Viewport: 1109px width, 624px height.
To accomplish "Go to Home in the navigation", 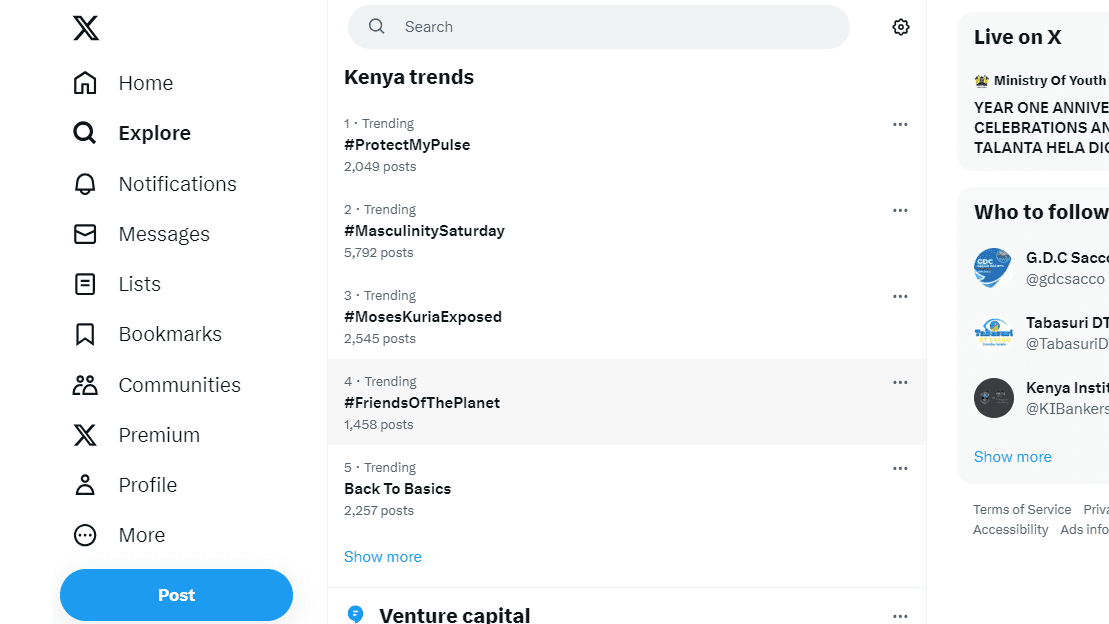I will coord(123,83).
